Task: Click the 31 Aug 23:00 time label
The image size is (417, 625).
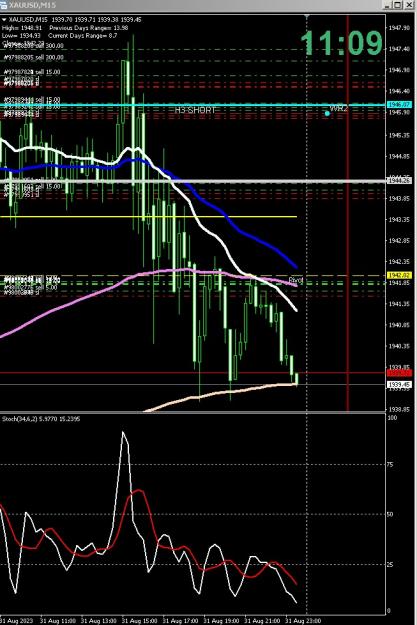Action: [301, 621]
